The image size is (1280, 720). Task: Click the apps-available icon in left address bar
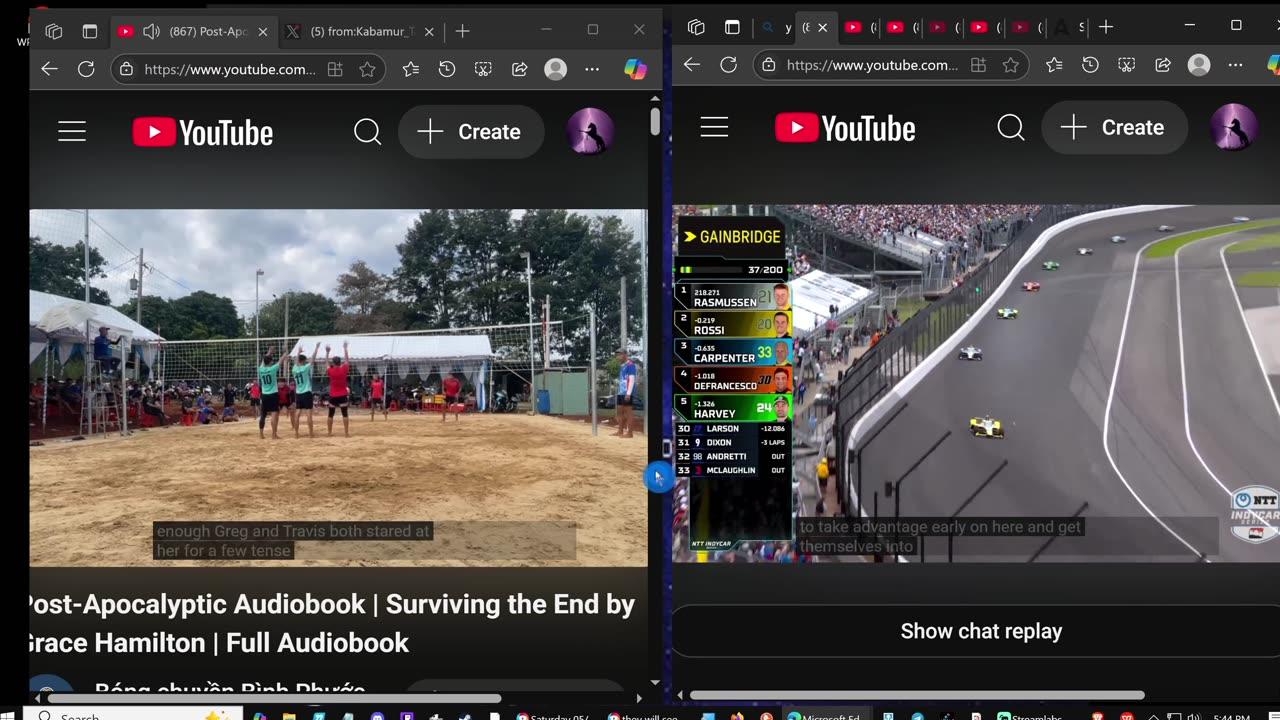(x=335, y=69)
